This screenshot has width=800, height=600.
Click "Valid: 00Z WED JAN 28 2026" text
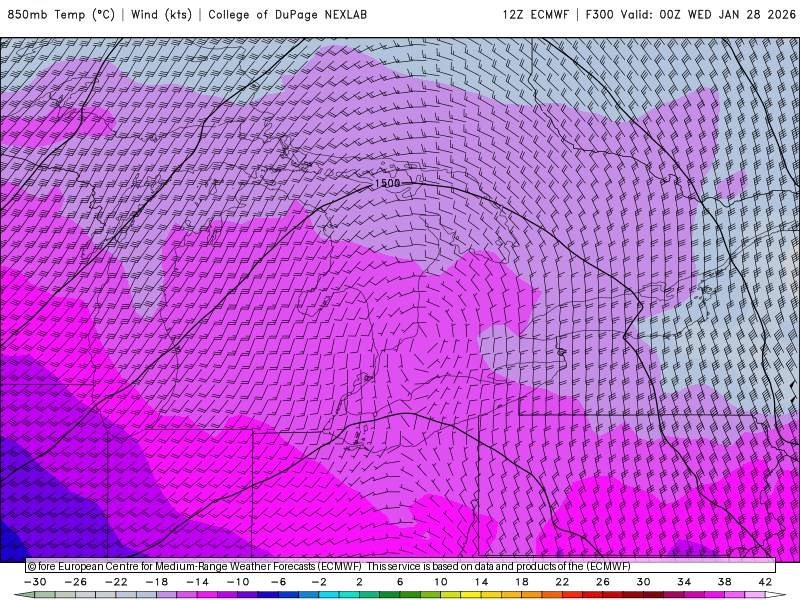pyautogui.click(x=708, y=14)
